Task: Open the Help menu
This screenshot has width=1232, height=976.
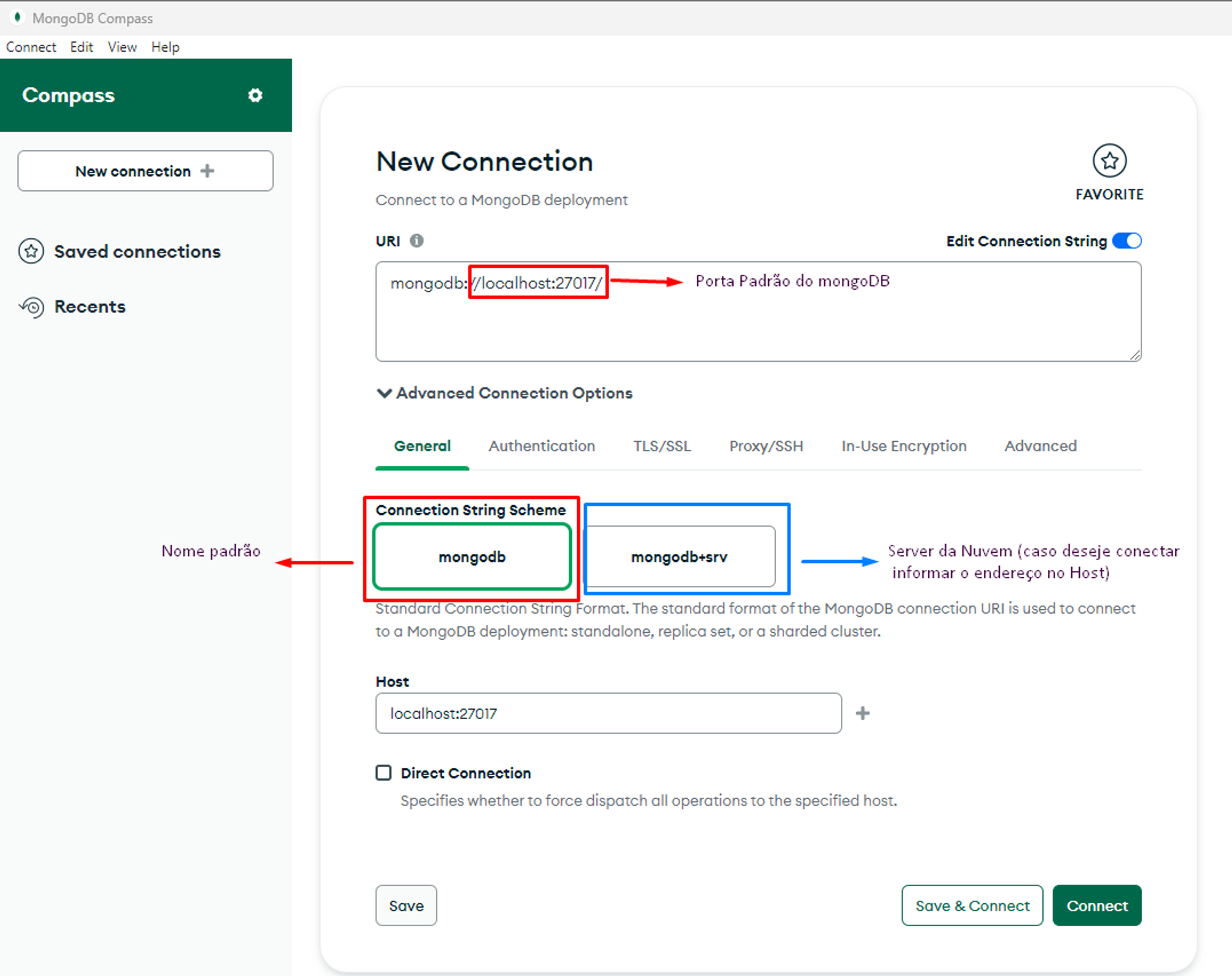Action: tap(165, 47)
